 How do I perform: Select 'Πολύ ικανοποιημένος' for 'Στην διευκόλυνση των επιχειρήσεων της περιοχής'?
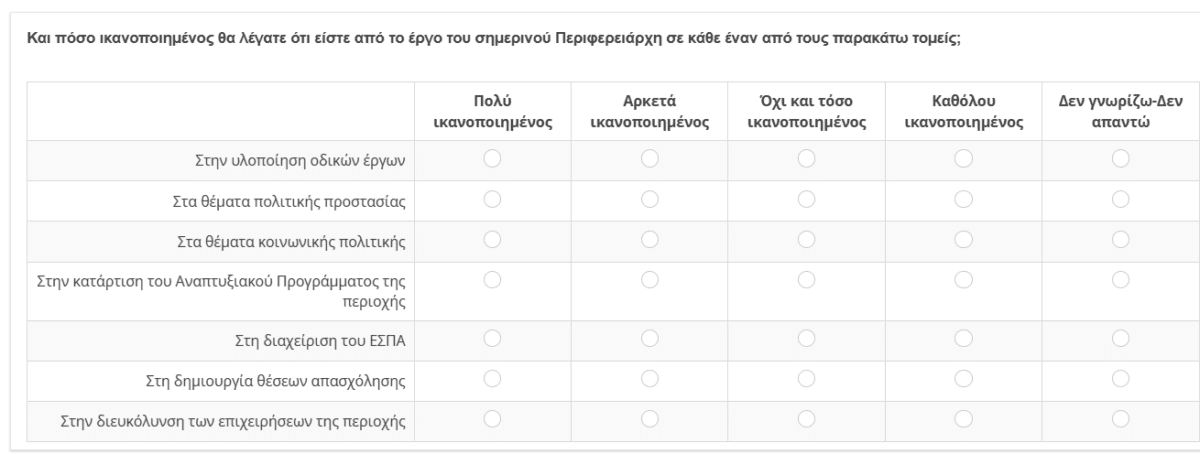pyautogui.click(x=492, y=418)
